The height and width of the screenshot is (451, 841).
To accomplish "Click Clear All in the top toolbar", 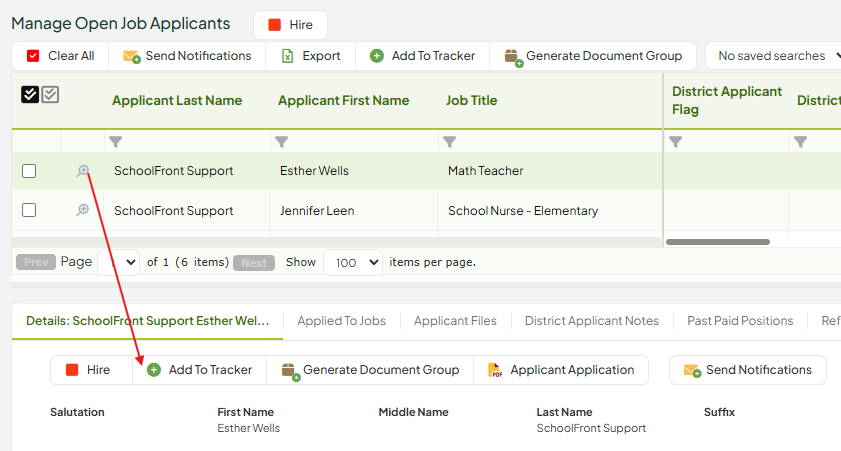I will point(60,56).
